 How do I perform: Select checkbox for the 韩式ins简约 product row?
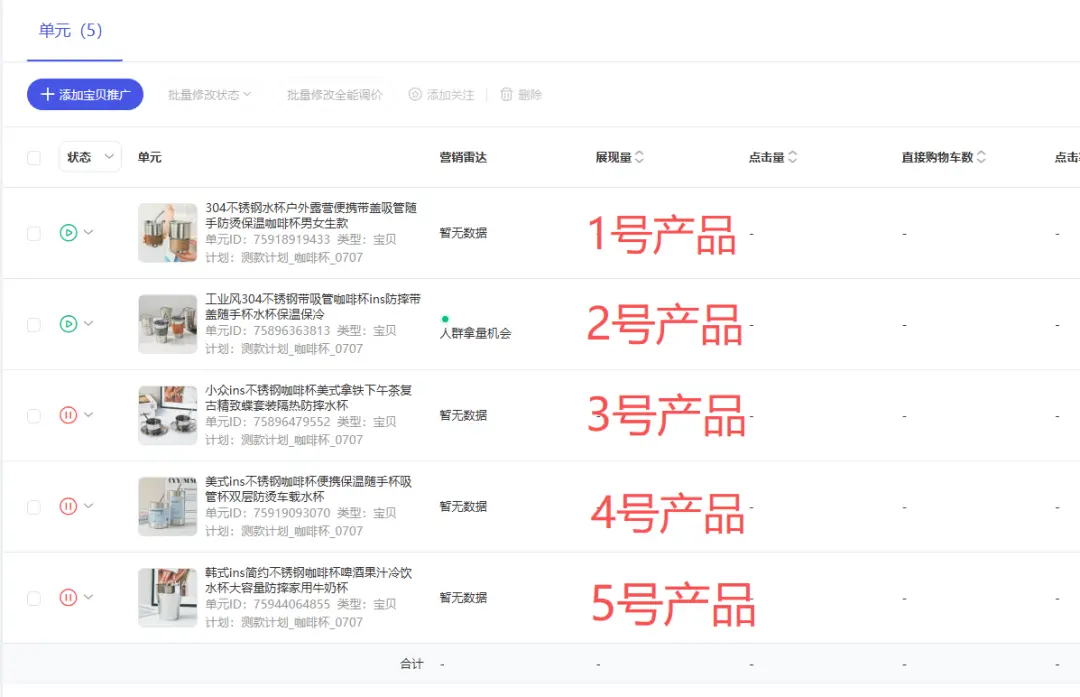(34, 597)
